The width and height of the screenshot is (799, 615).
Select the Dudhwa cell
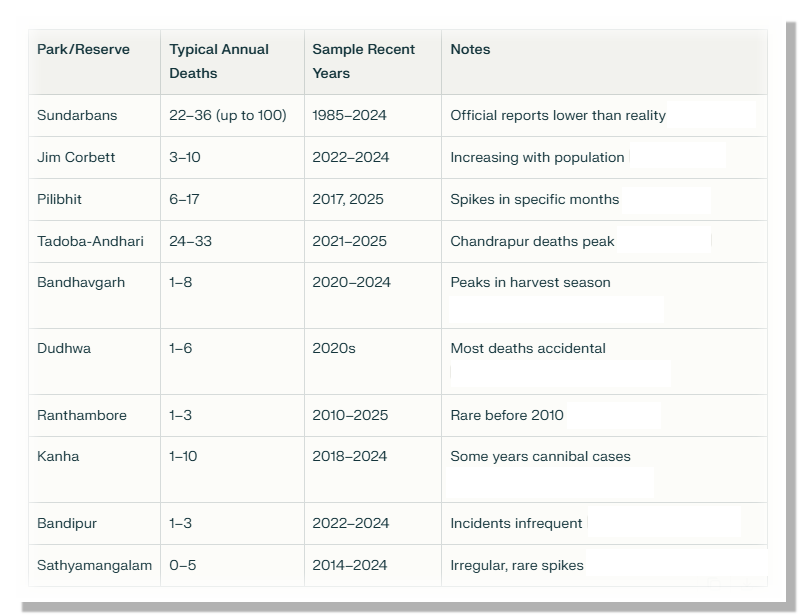coord(64,349)
